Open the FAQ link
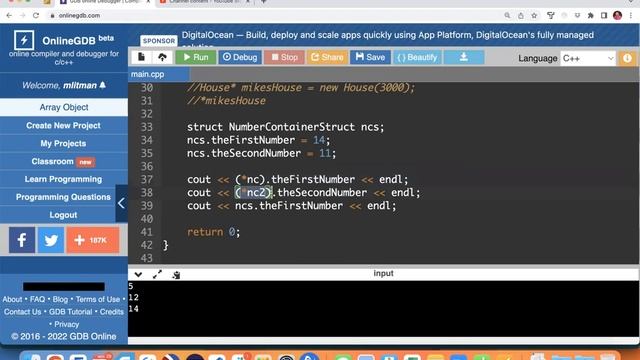The image size is (640, 360). [38, 299]
